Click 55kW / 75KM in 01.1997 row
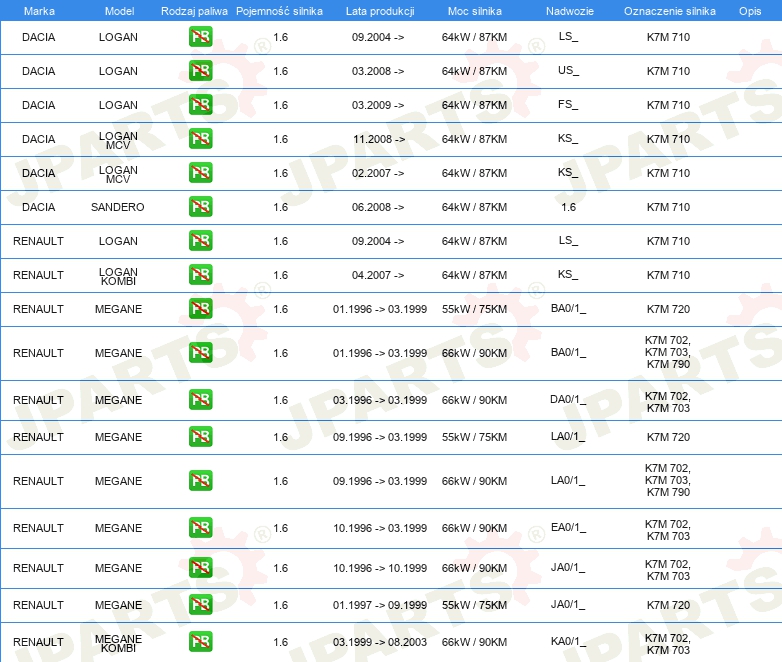782x662 pixels. pyautogui.click(x=474, y=605)
